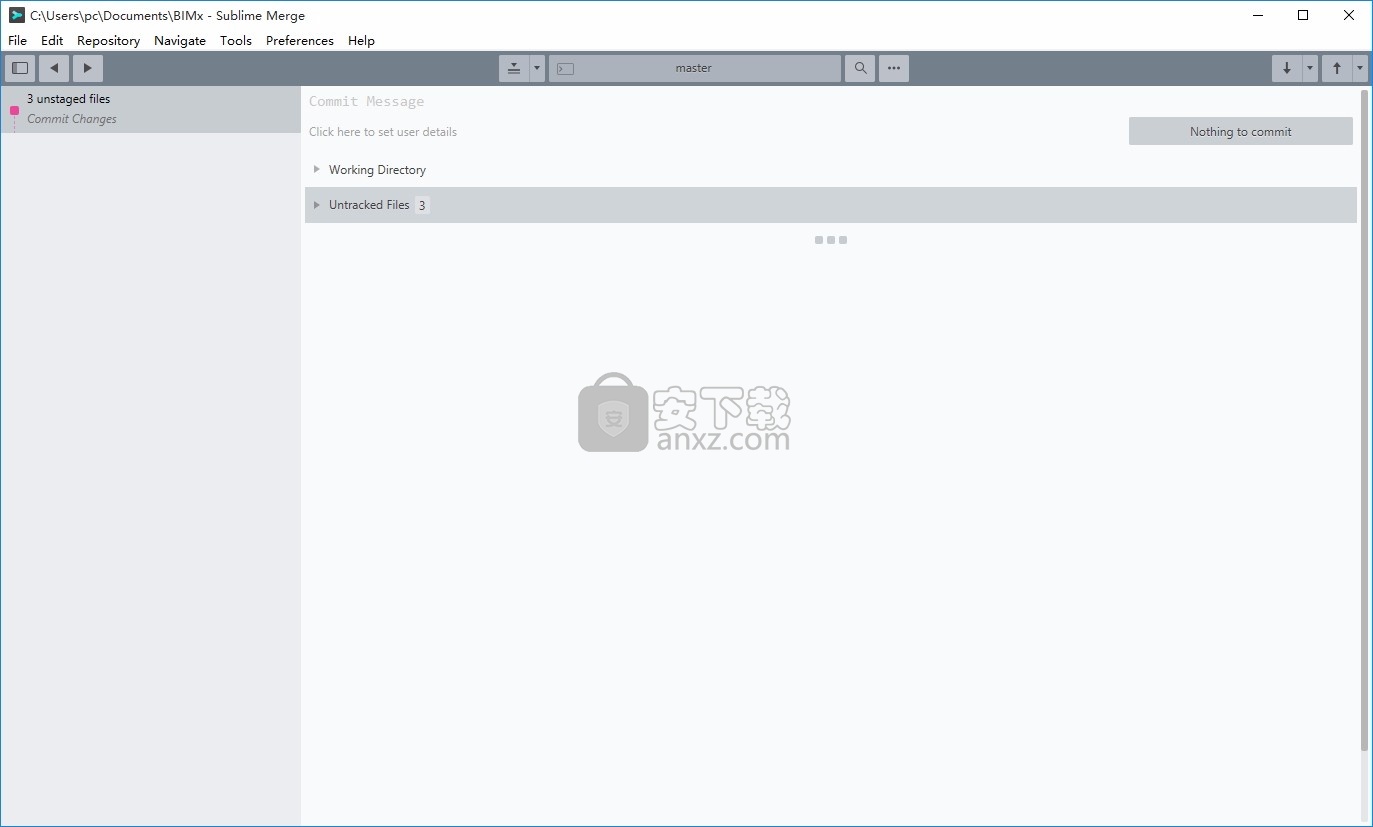Toggle the side bar panel button
Image resolution: width=1373 pixels, height=827 pixels.
[x=20, y=68]
